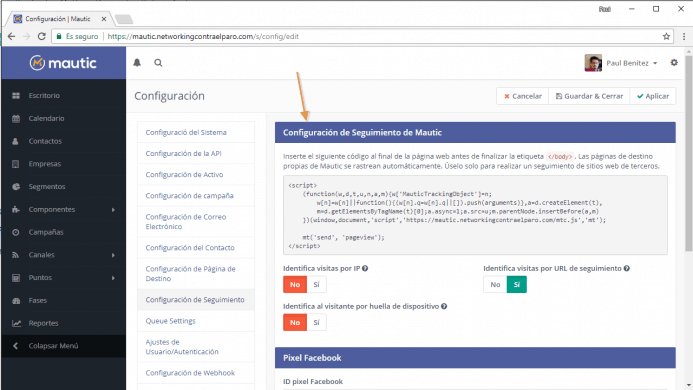Click the browser back arrow
Viewport: 693px width, 390px height.
pos(11,37)
